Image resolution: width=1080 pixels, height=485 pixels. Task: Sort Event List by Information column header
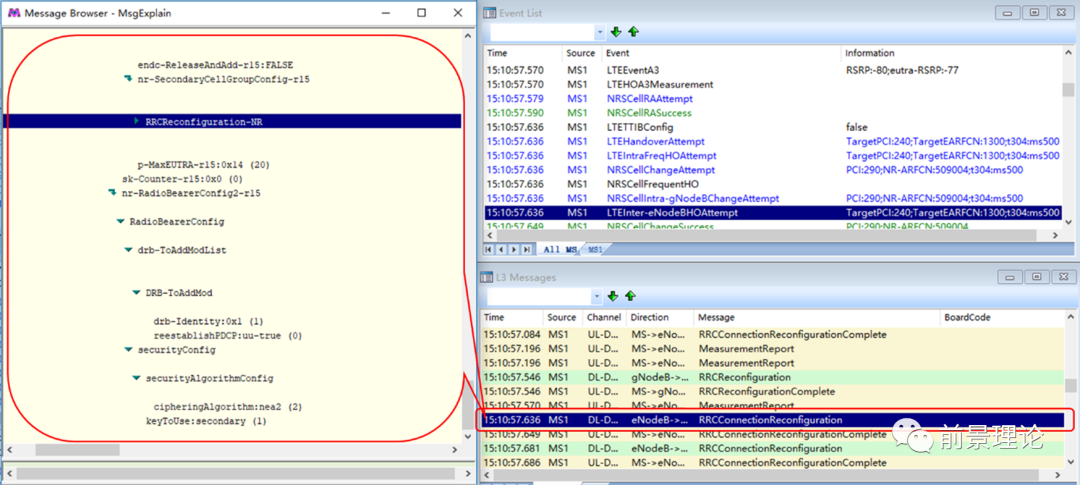(951, 52)
